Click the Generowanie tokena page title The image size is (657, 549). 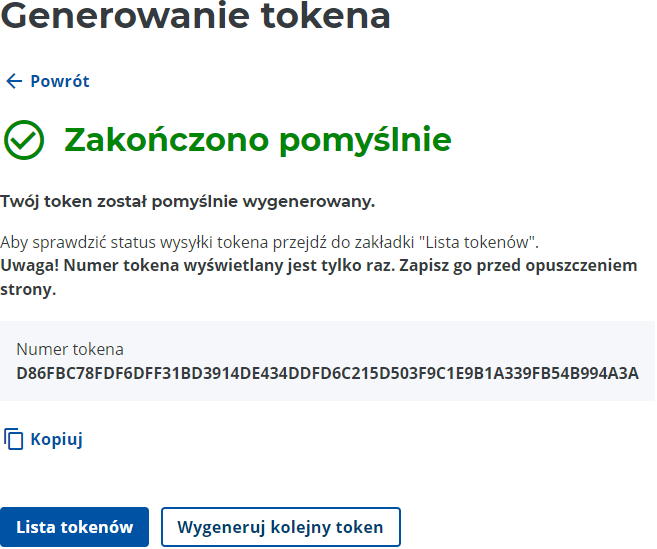point(195,16)
